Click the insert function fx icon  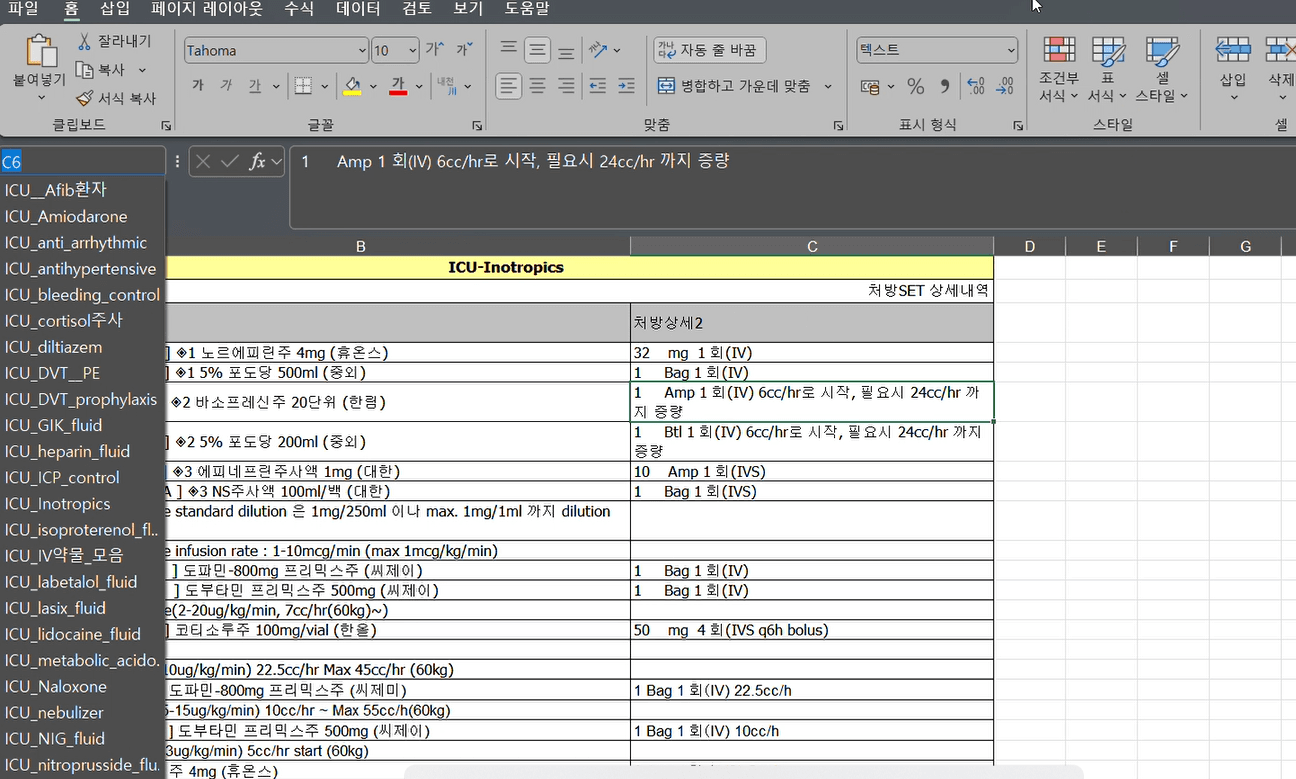click(x=257, y=162)
